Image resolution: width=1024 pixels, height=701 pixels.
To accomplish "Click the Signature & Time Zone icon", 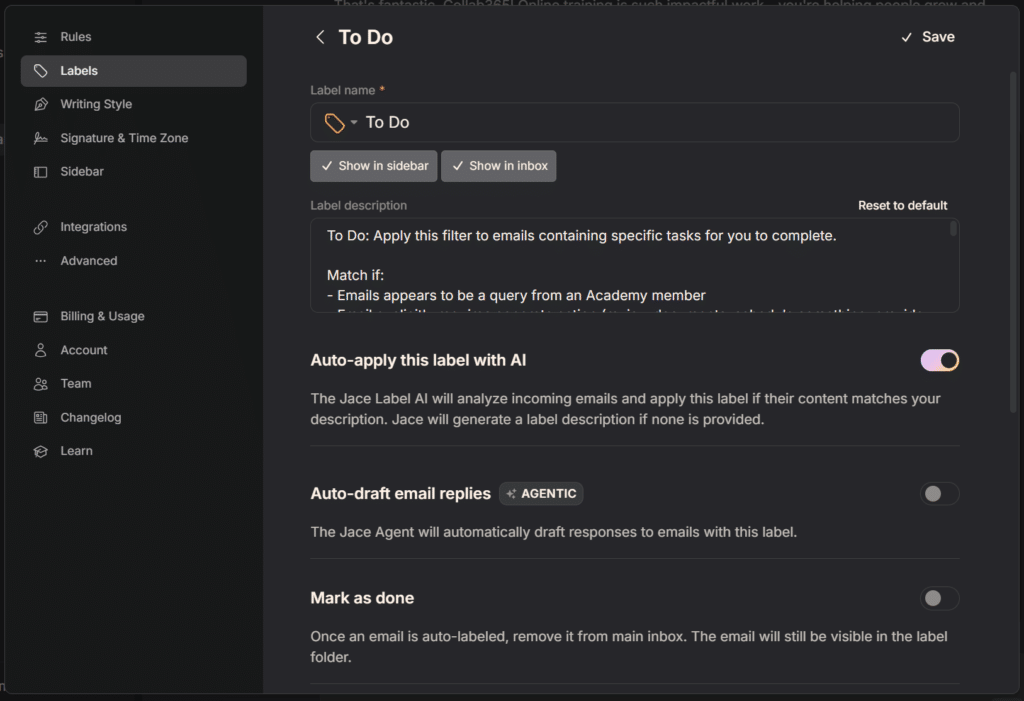I will 41,138.
